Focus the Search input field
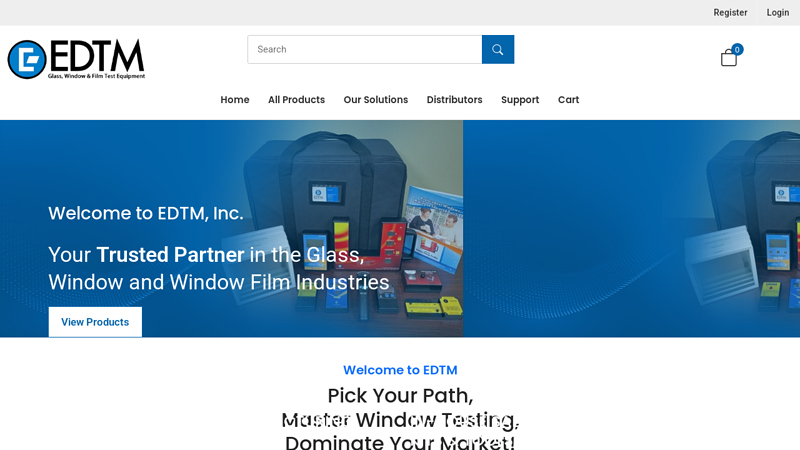This screenshot has width=800, height=450. click(365, 49)
